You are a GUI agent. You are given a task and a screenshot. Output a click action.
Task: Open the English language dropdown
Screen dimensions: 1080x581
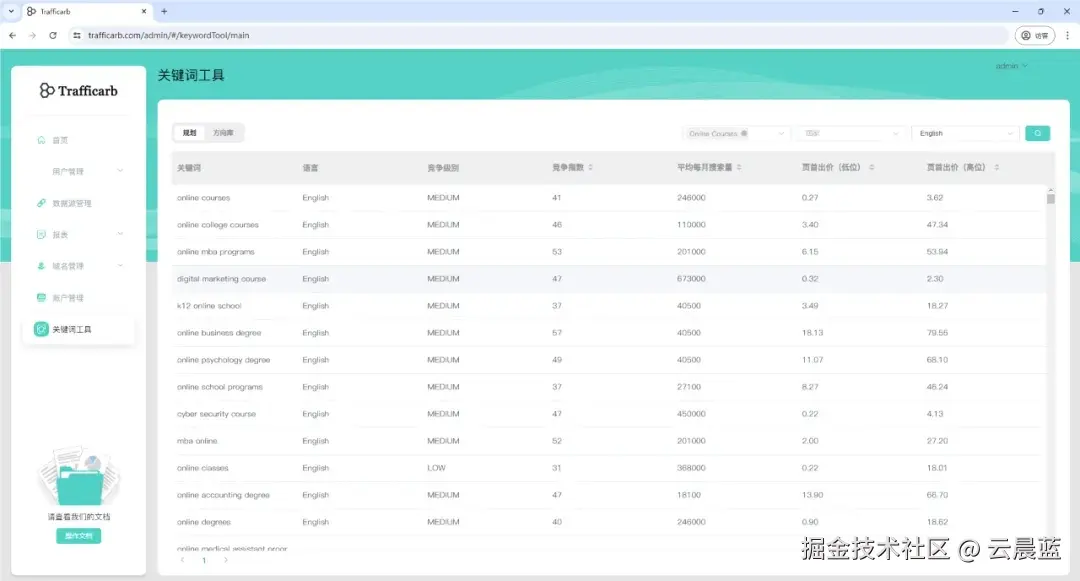pos(965,134)
